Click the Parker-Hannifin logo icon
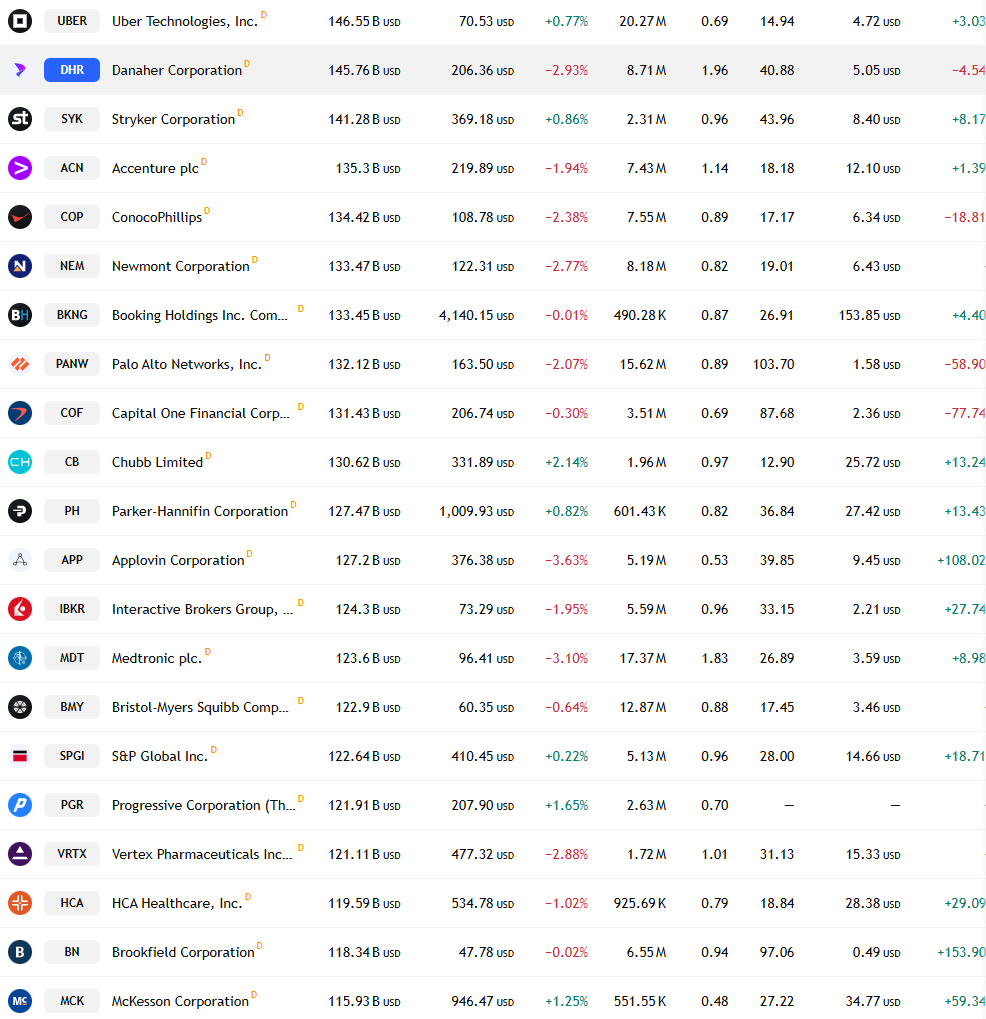 tap(20, 511)
